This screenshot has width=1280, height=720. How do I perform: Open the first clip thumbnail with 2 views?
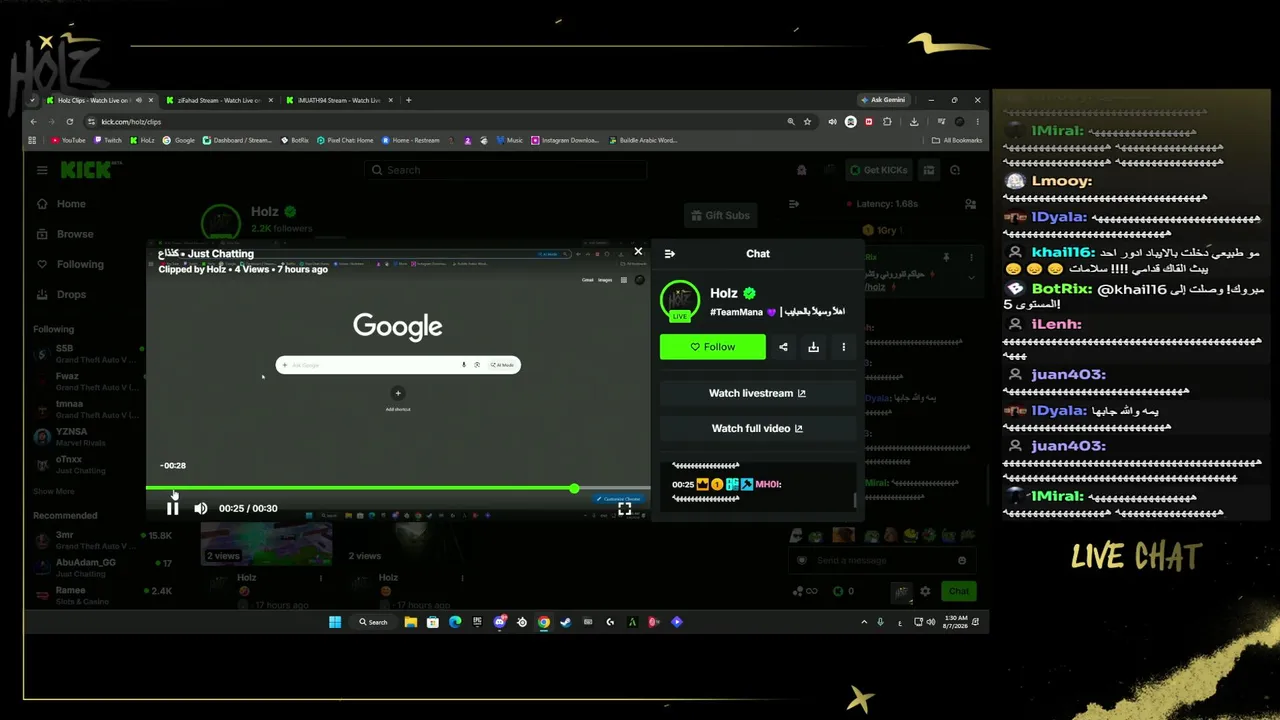pos(267,541)
